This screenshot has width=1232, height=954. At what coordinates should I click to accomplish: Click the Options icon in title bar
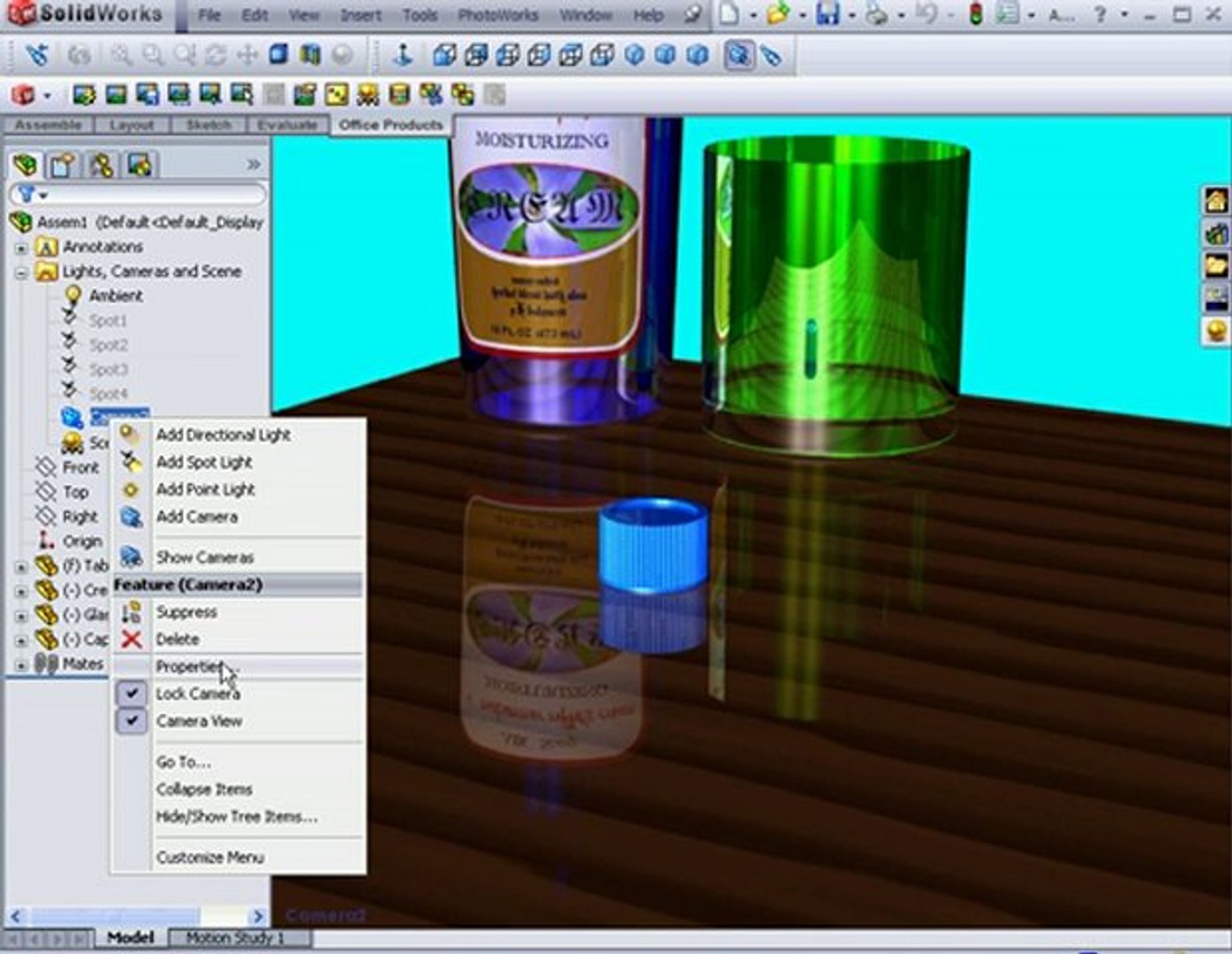[1008, 14]
